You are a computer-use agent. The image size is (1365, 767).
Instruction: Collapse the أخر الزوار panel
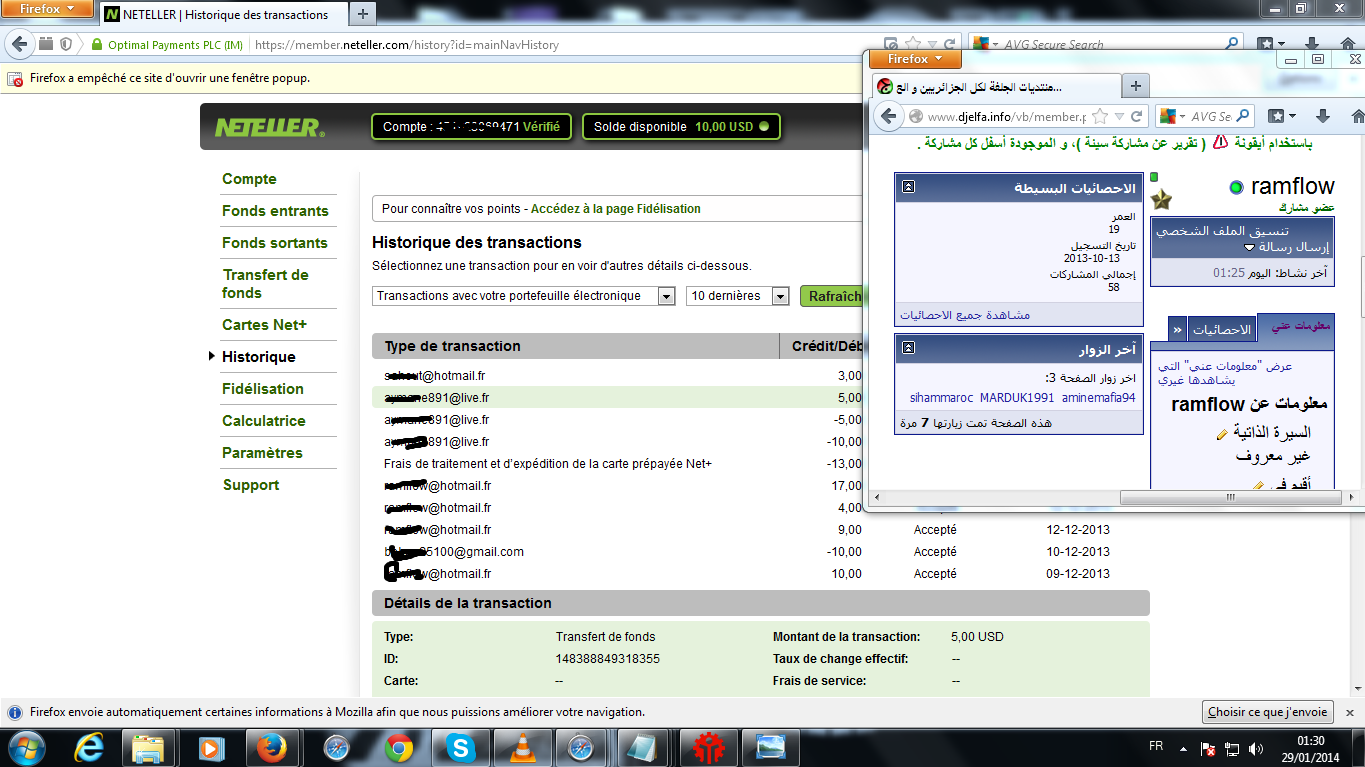tap(908, 348)
